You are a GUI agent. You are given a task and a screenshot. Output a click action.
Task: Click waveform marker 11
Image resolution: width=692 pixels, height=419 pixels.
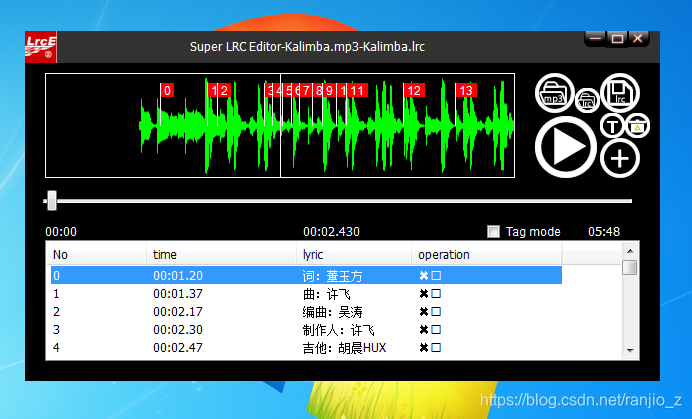pyautogui.click(x=357, y=90)
